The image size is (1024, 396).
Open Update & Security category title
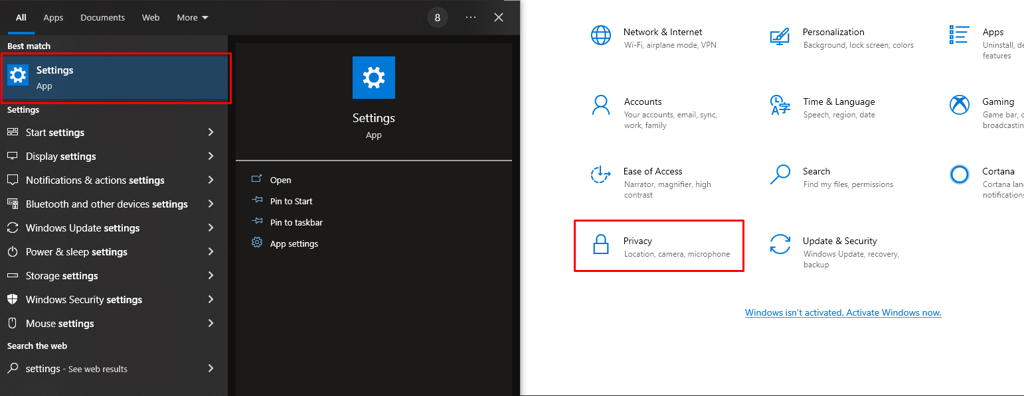[840, 241]
